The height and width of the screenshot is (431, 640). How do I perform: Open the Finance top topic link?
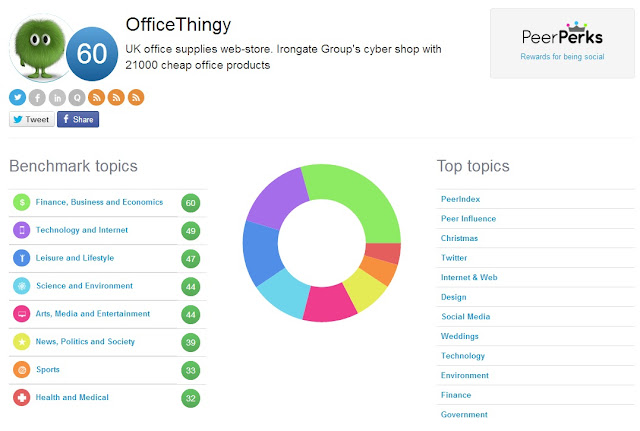click(x=456, y=395)
